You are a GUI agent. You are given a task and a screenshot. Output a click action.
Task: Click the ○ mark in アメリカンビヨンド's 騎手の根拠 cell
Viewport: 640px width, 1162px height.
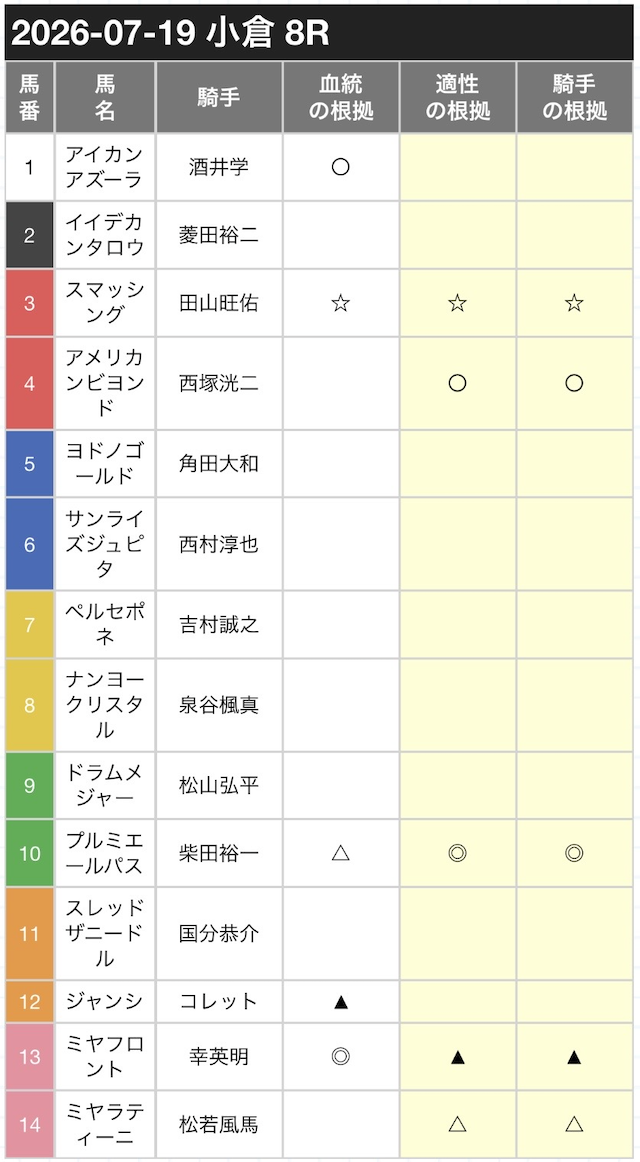tap(574, 383)
